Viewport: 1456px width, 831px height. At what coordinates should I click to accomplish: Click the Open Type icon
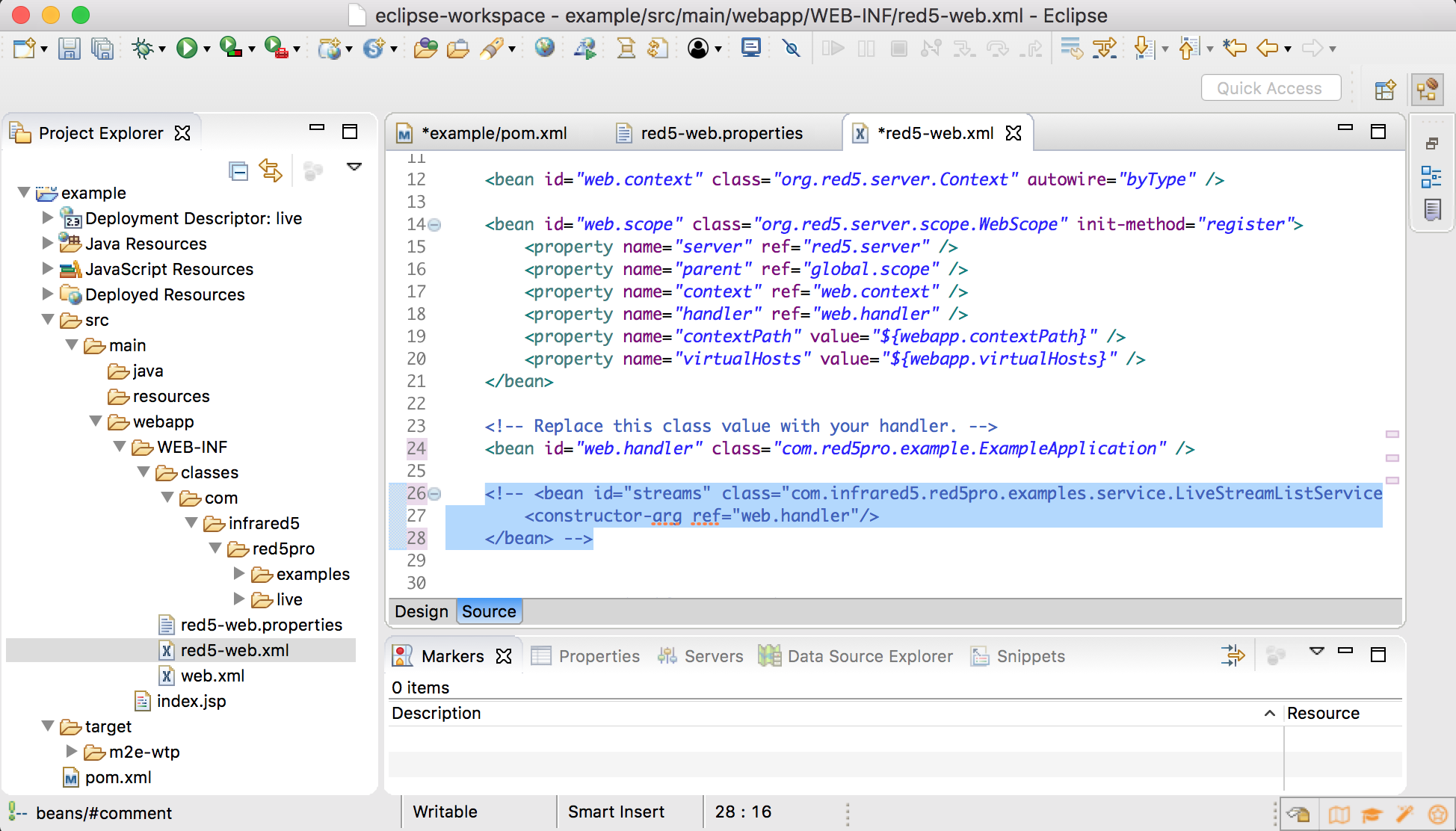[x=425, y=49]
